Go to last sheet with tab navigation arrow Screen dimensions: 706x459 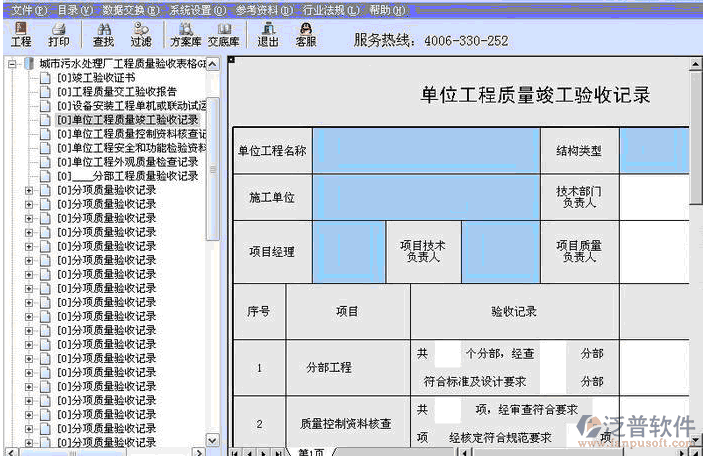pos(279,453)
